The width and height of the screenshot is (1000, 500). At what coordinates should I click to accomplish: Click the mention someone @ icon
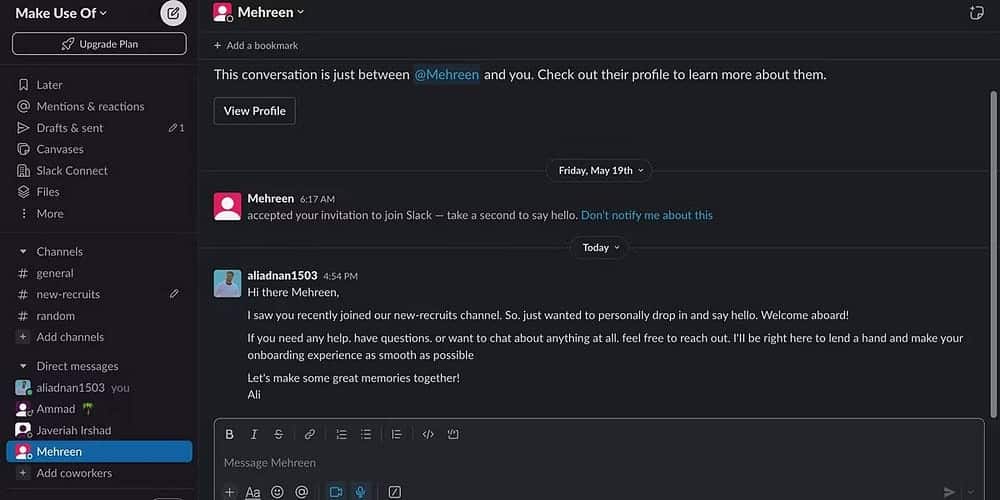click(301, 492)
